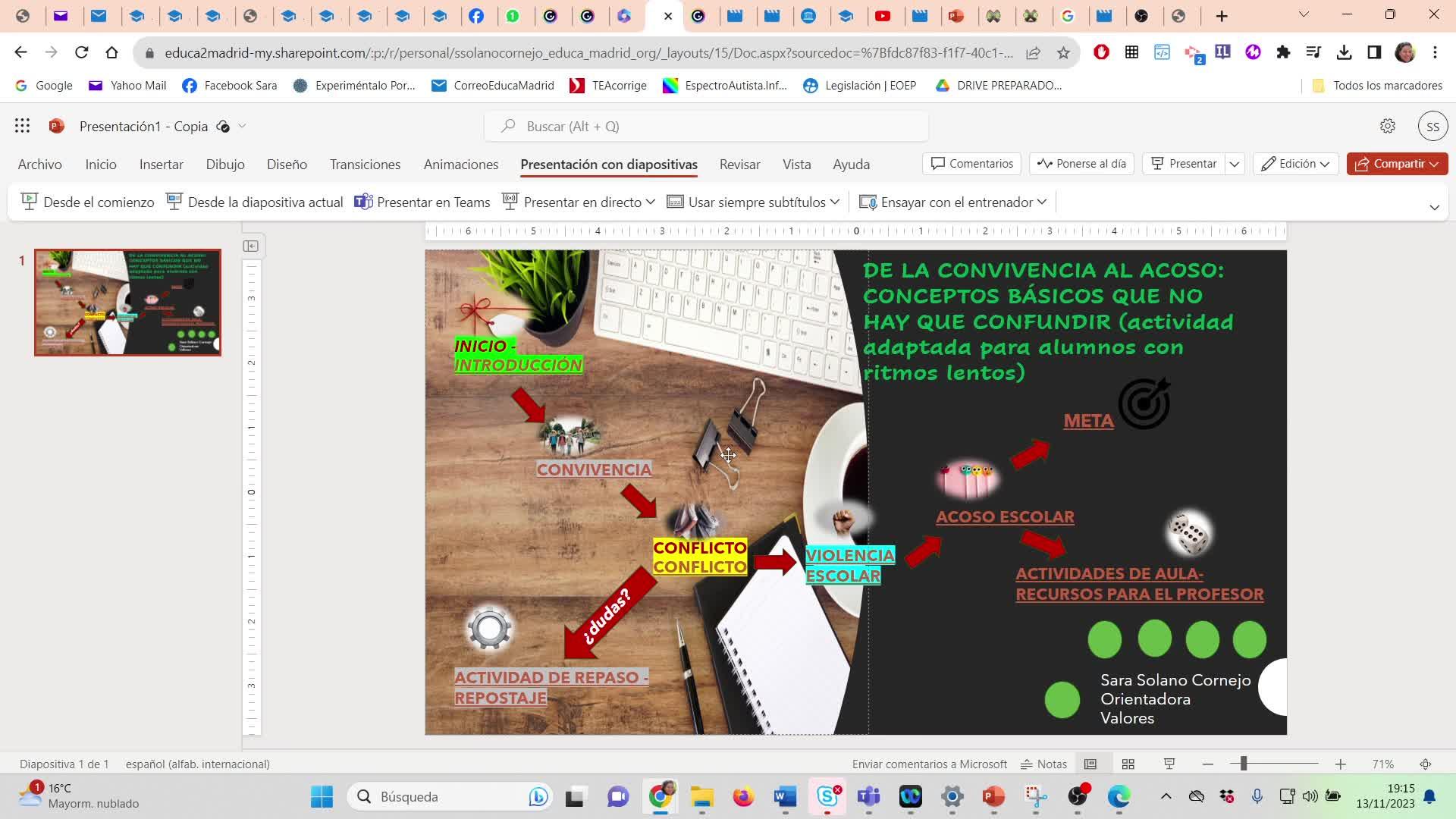Open the Animaciones tab
The height and width of the screenshot is (819, 1456).
tap(461, 165)
